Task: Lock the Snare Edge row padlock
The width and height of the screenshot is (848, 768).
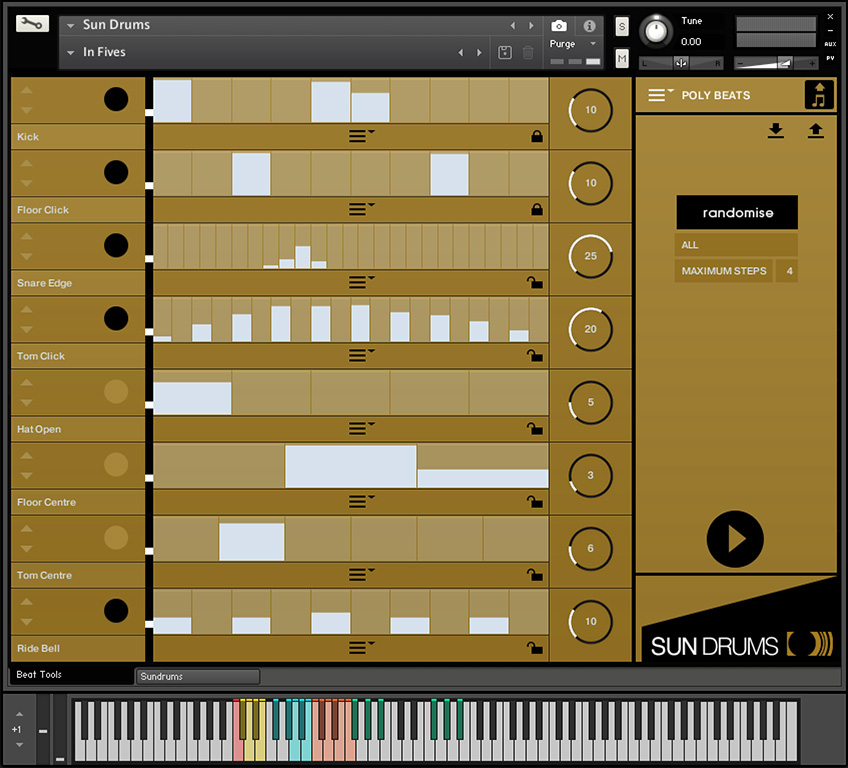Action: pyautogui.click(x=535, y=282)
